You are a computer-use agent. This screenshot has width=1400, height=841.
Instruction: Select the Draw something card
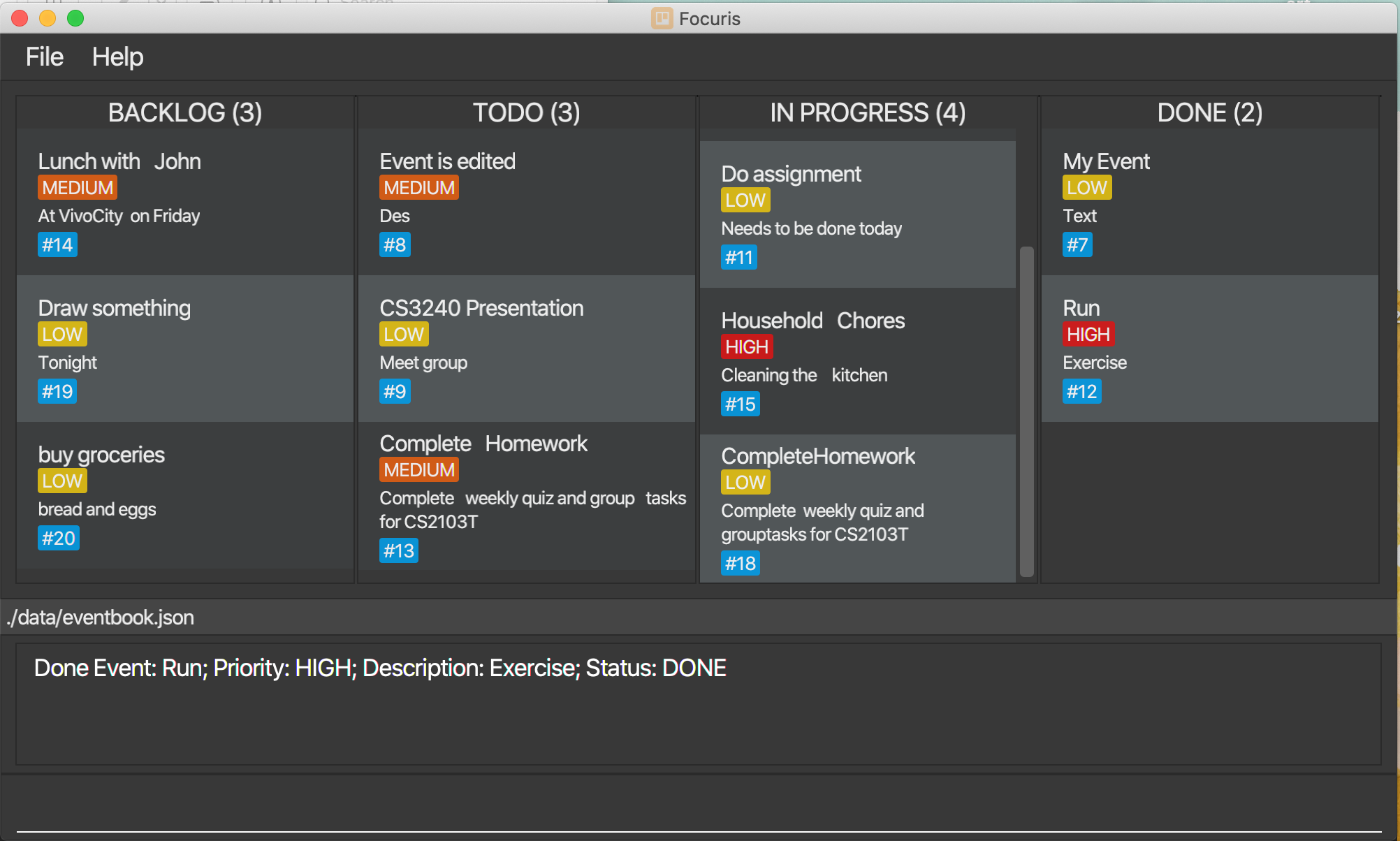(185, 348)
